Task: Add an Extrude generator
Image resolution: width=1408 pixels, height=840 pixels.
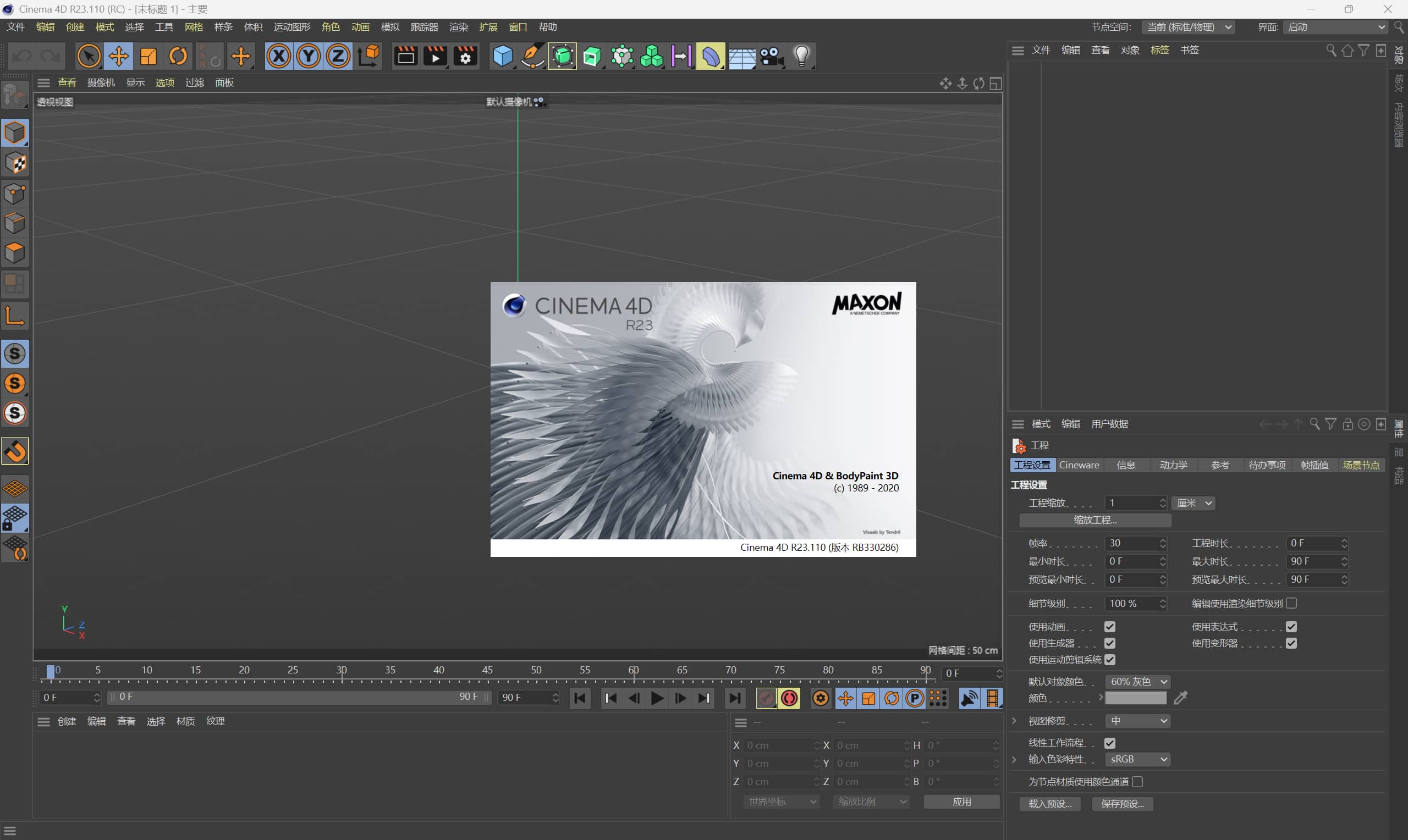Action: point(592,56)
